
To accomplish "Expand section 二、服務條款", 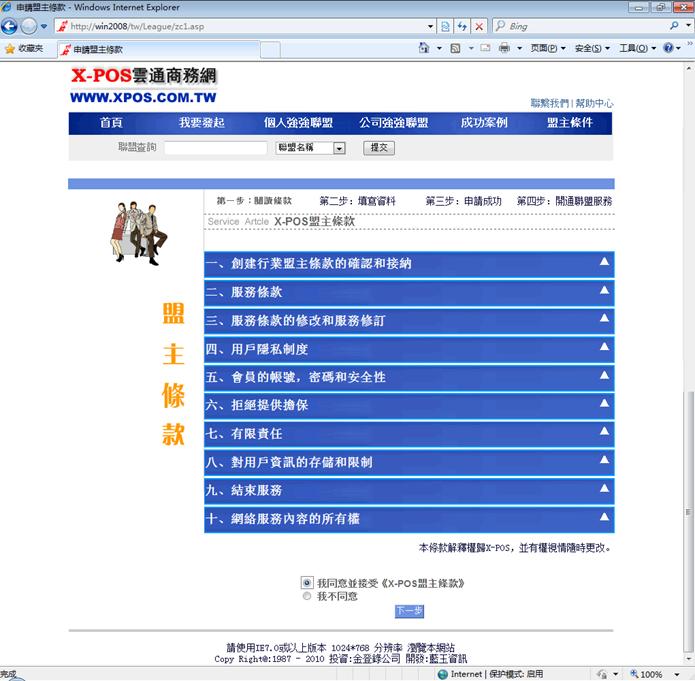I will 408,292.
